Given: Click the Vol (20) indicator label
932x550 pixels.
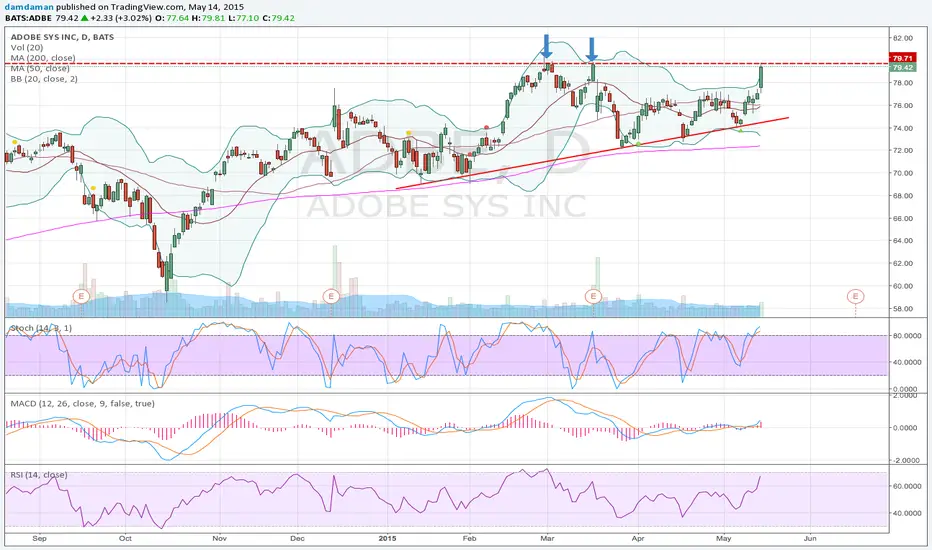Looking at the screenshot, I should coord(26,48).
